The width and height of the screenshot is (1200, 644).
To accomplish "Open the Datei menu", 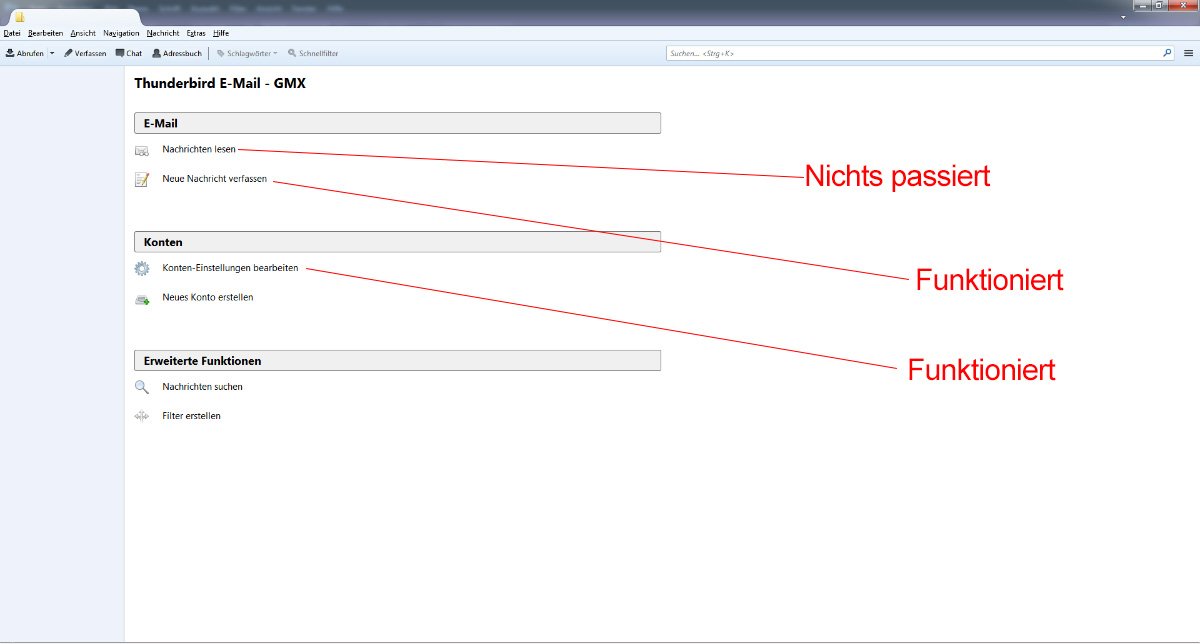I will (x=12, y=33).
